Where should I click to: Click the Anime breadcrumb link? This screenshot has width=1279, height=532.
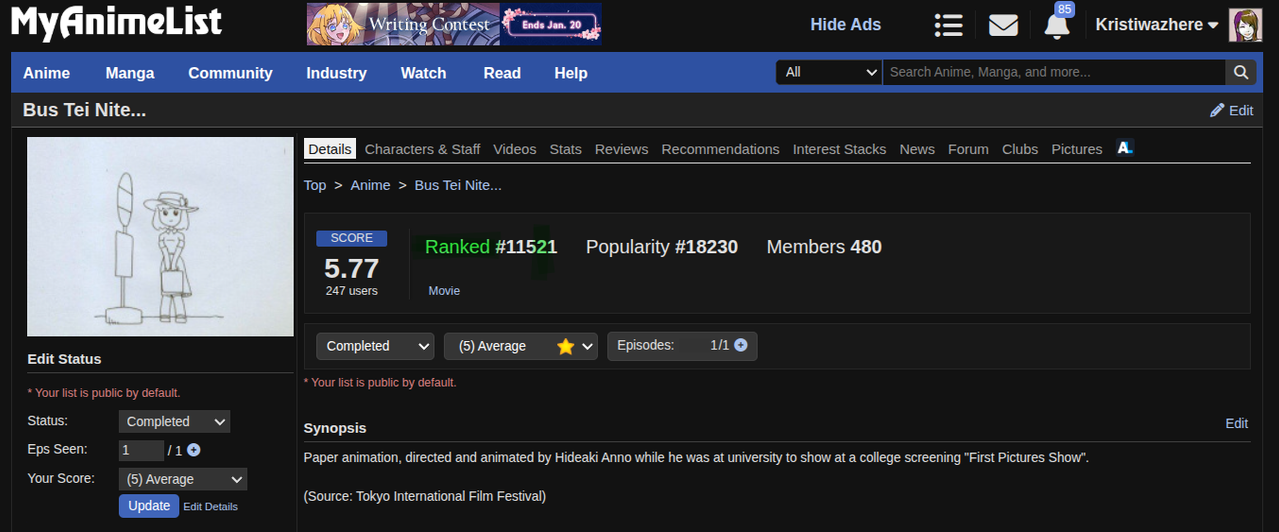pyautogui.click(x=370, y=185)
